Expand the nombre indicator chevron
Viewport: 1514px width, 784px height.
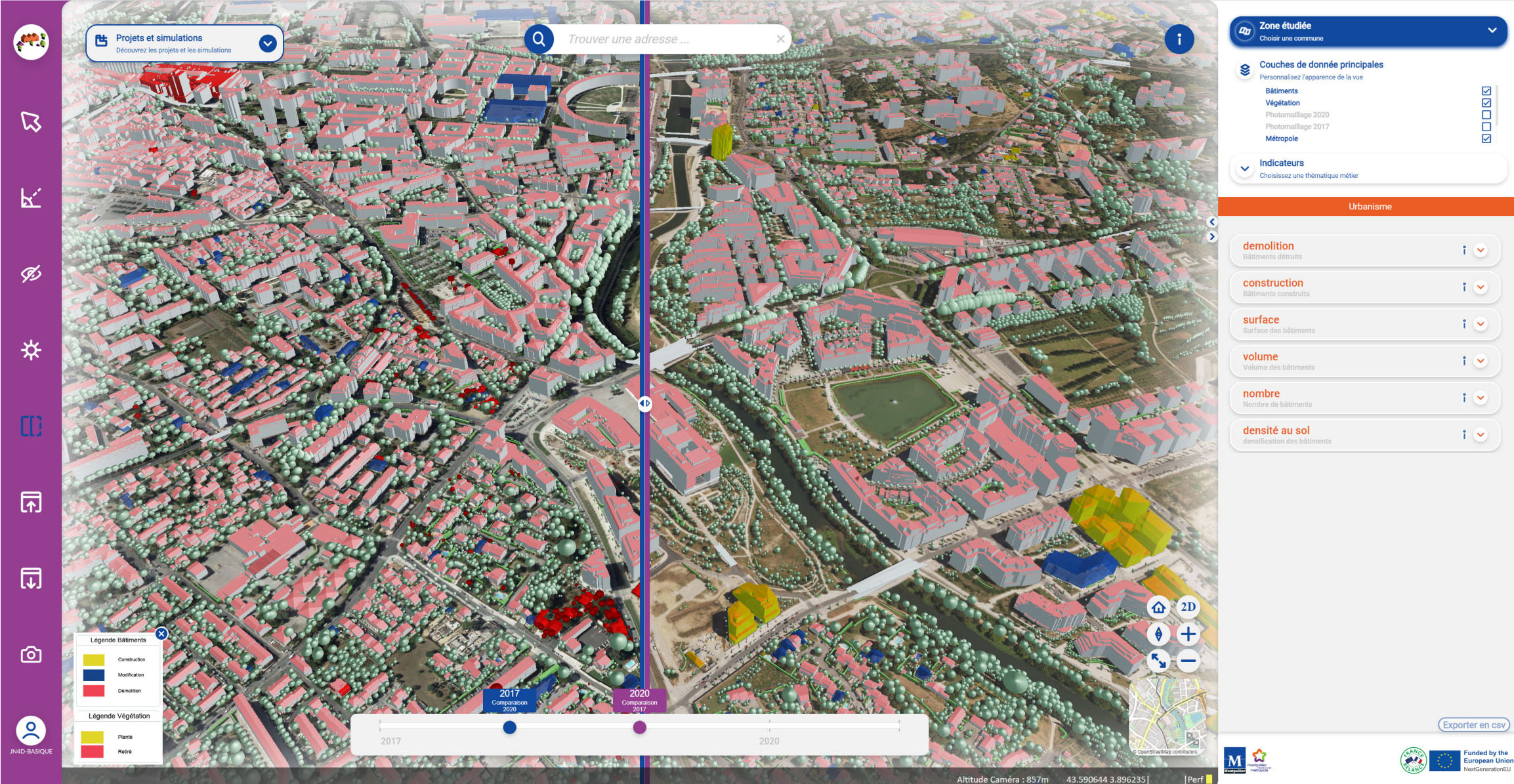(x=1481, y=398)
